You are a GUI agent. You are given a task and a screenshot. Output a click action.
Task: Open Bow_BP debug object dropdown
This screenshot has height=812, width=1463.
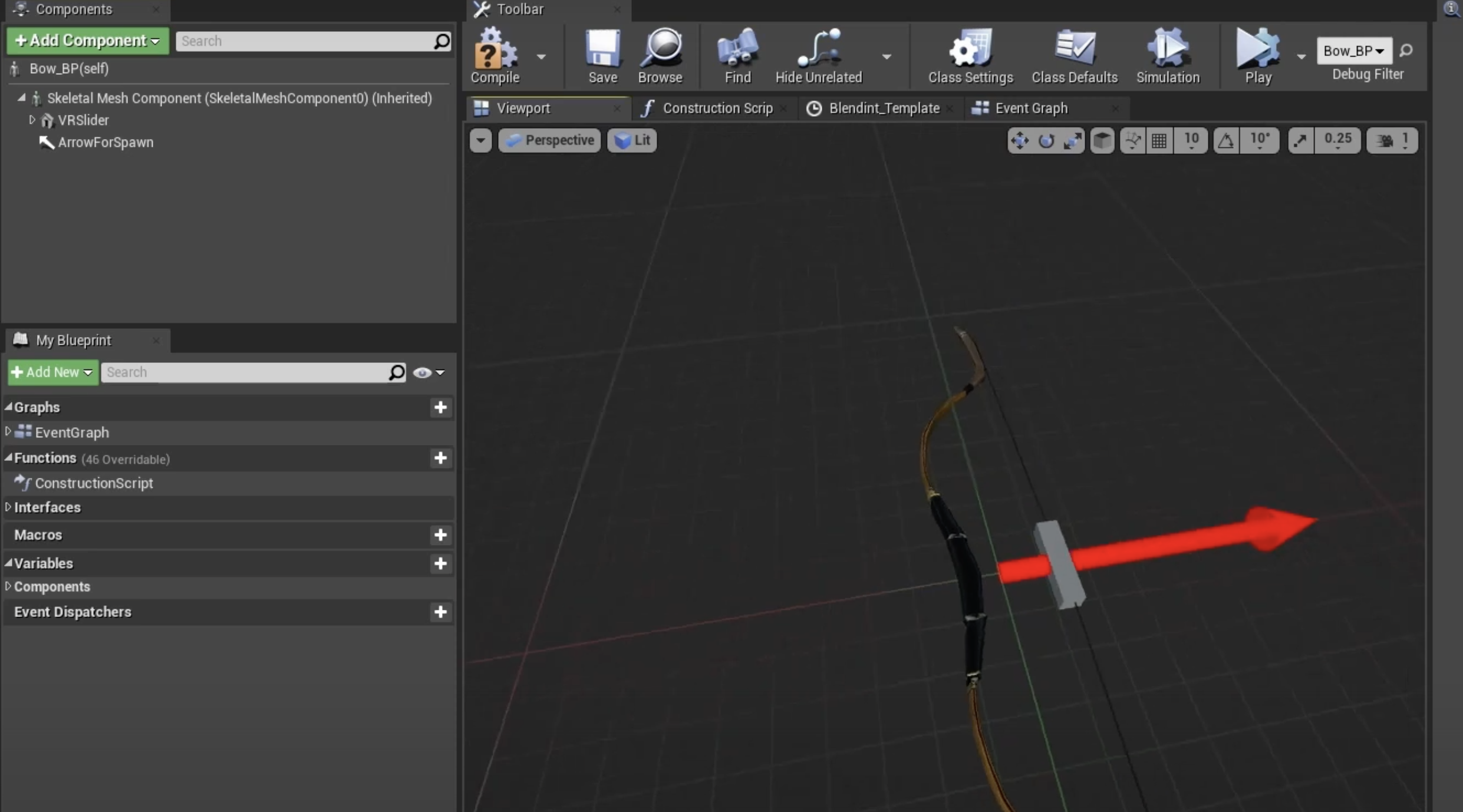[x=1354, y=51]
